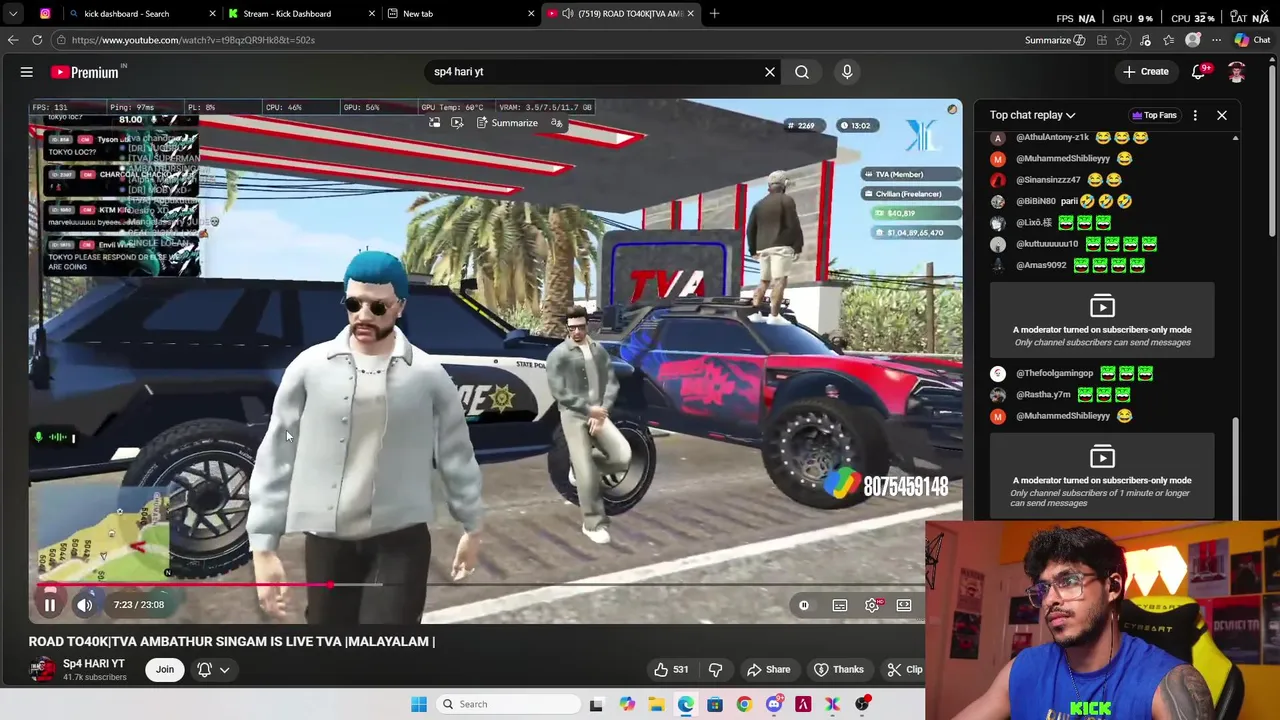Switch the player to theater mode
This screenshot has height=720, width=1280.
pyautogui.click(x=904, y=605)
